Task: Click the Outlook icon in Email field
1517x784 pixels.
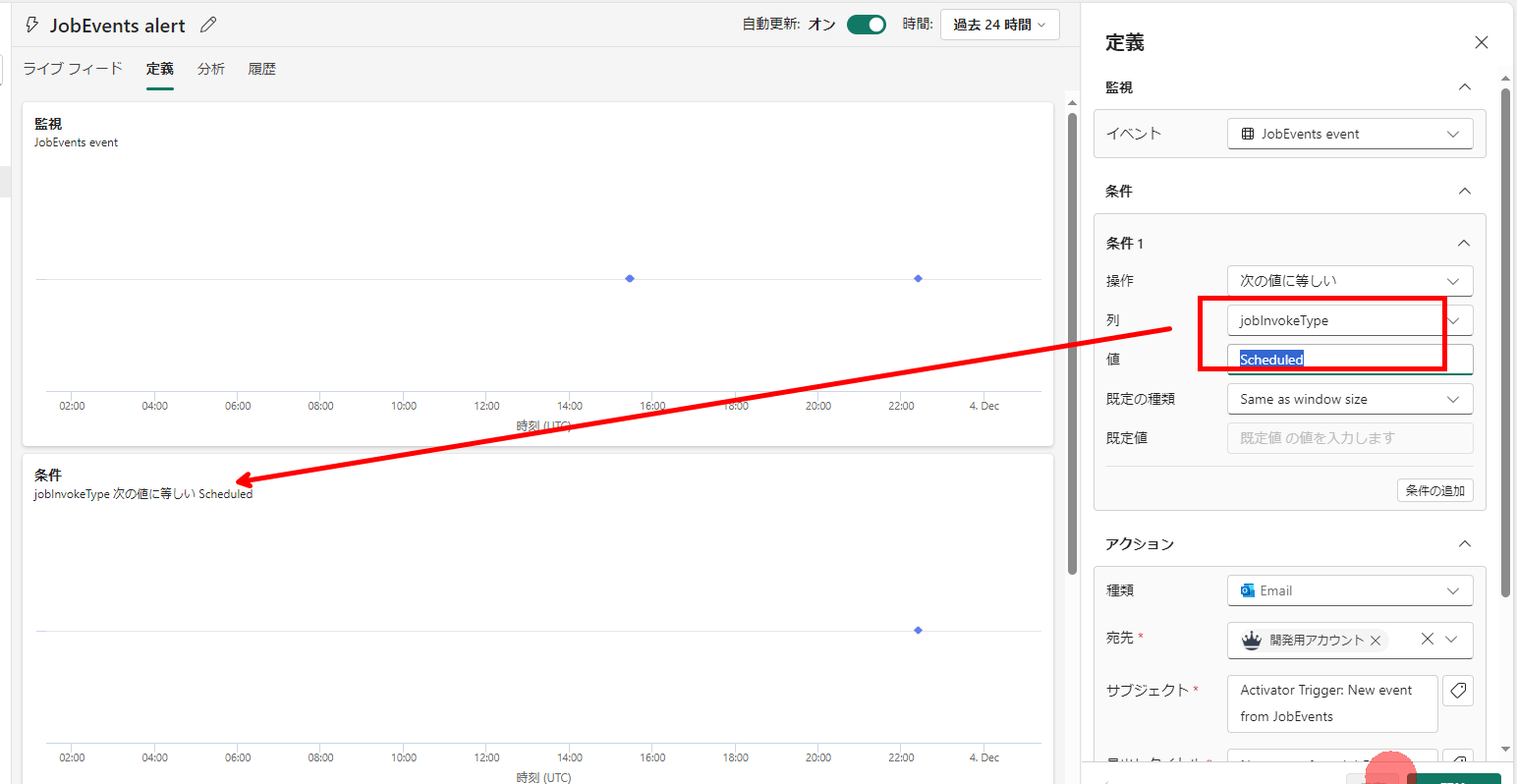Action: [x=1248, y=590]
